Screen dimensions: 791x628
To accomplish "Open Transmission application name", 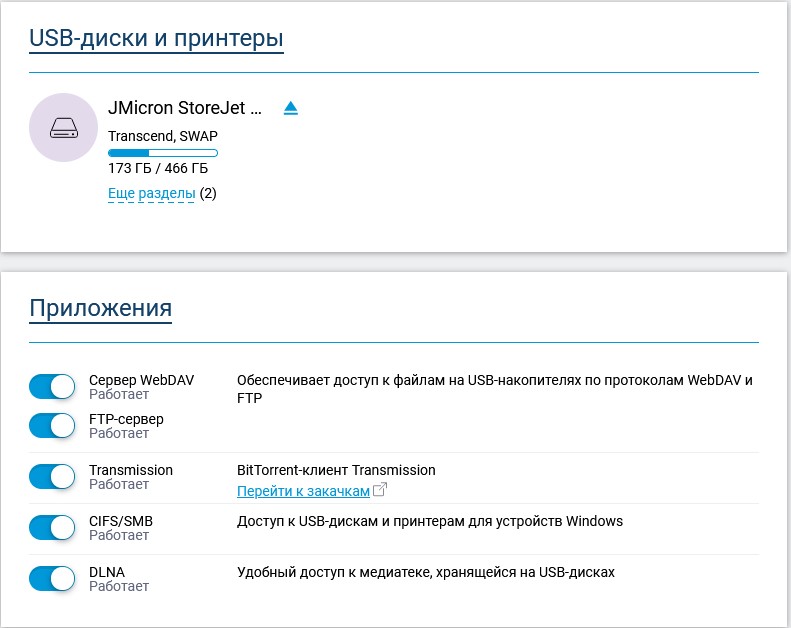I will (x=131, y=470).
